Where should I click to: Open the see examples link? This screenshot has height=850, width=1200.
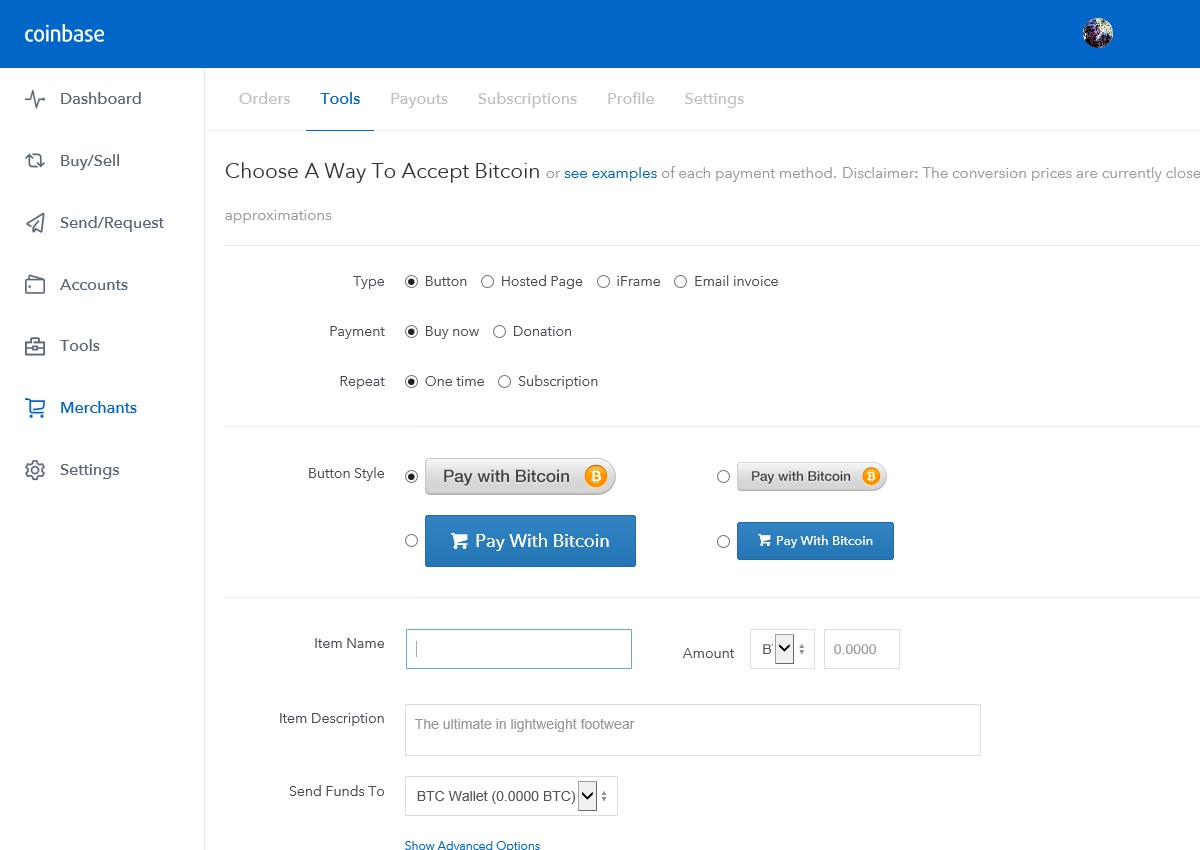pos(611,173)
